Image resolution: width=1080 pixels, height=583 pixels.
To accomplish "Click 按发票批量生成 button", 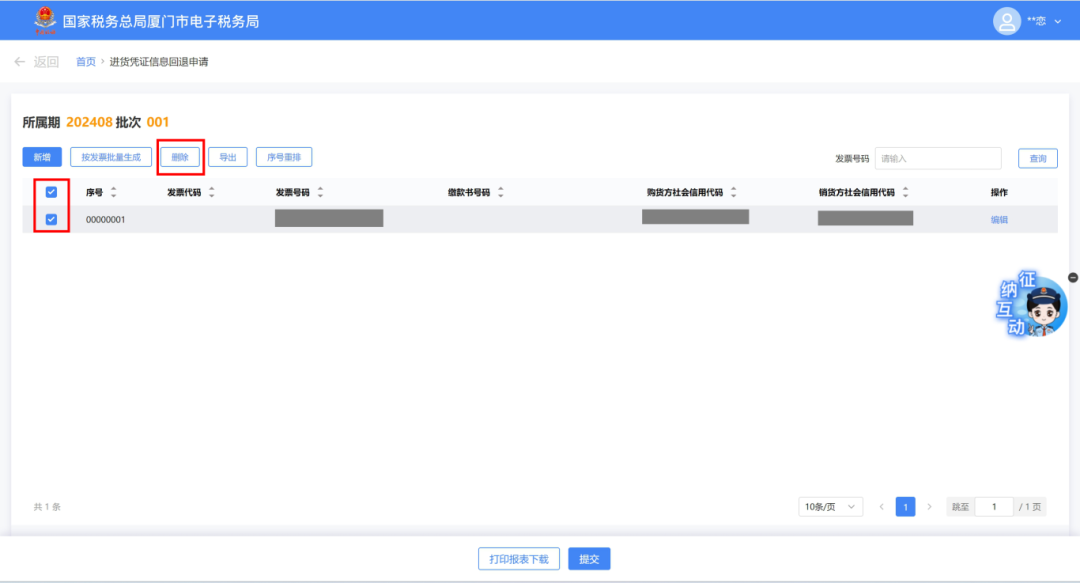I will pos(111,157).
